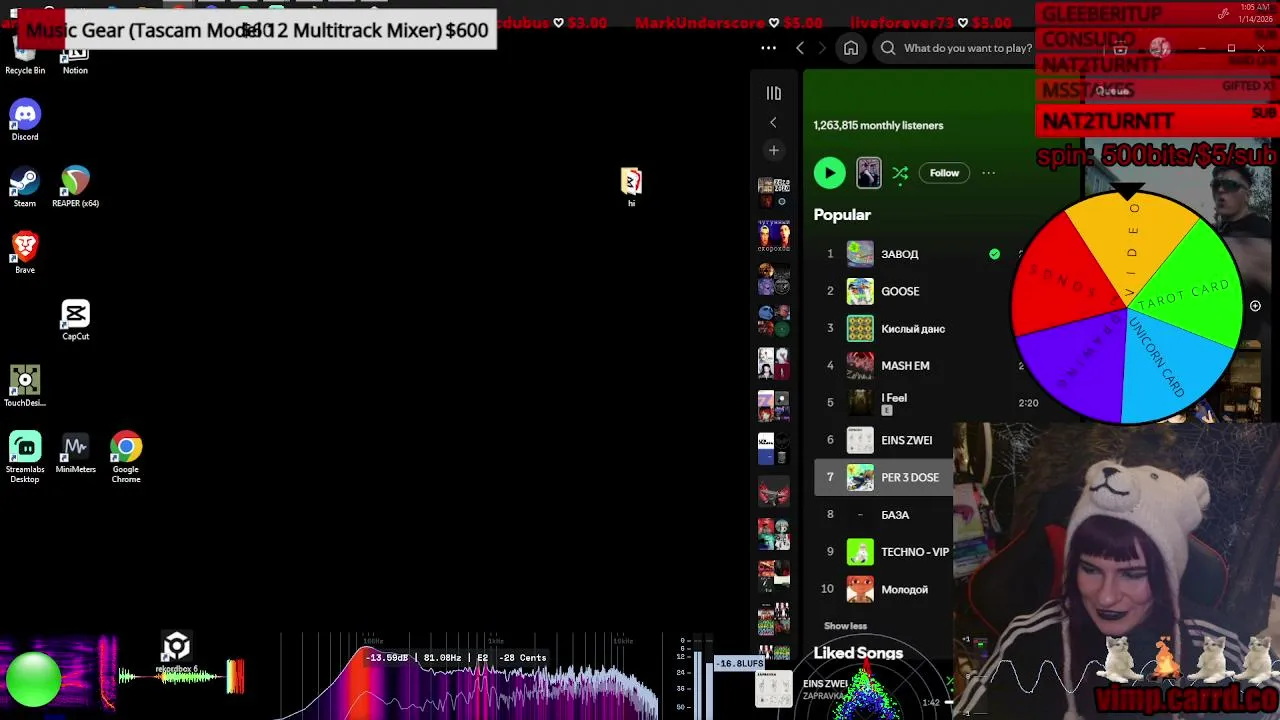Open ZAPRAVKA artist link in now playing
The width and height of the screenshot is (1280, 720).
[x=824, y=696]
